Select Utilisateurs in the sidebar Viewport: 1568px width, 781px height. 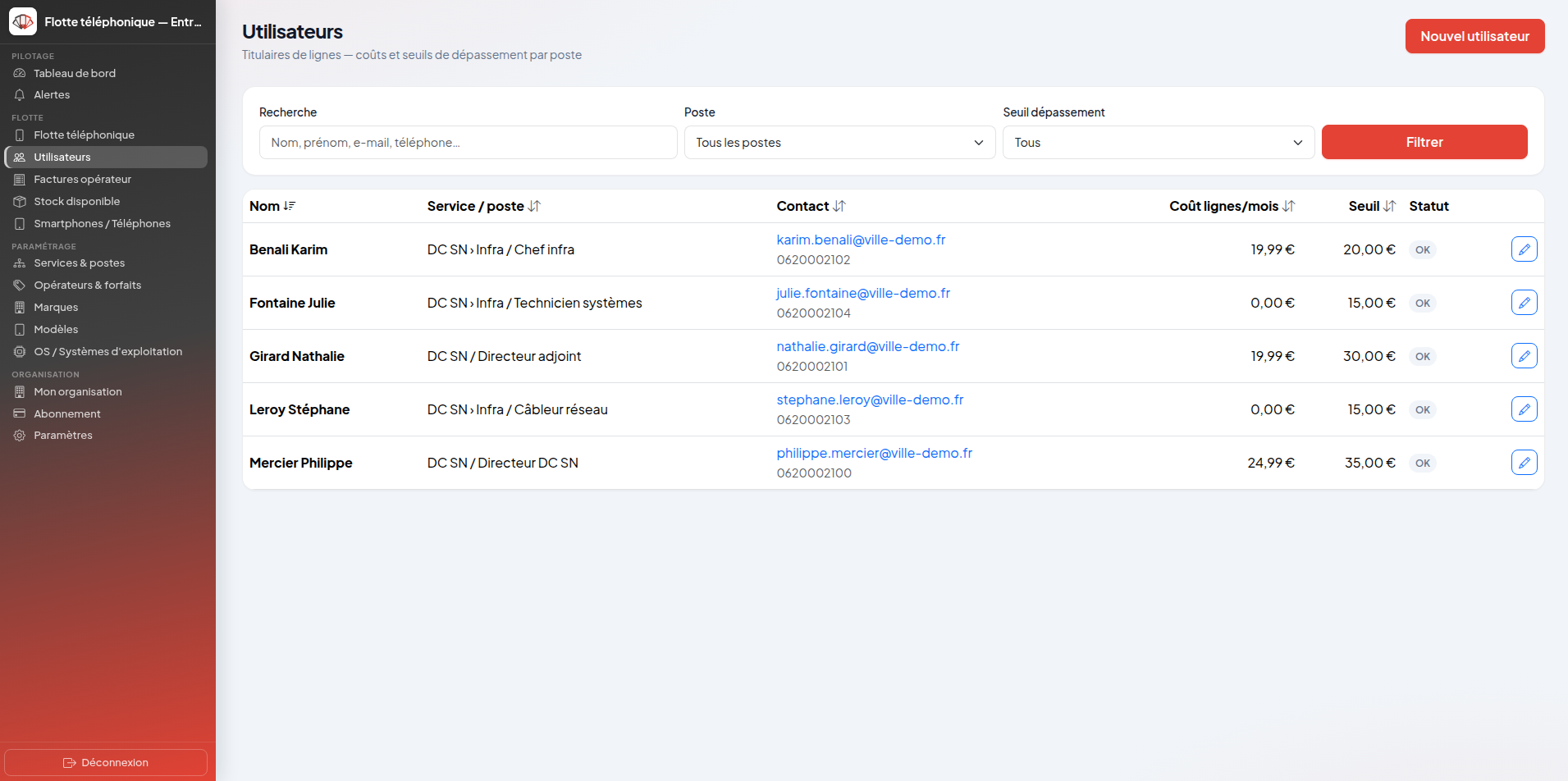pyautogui.click(x=106, y=157)
